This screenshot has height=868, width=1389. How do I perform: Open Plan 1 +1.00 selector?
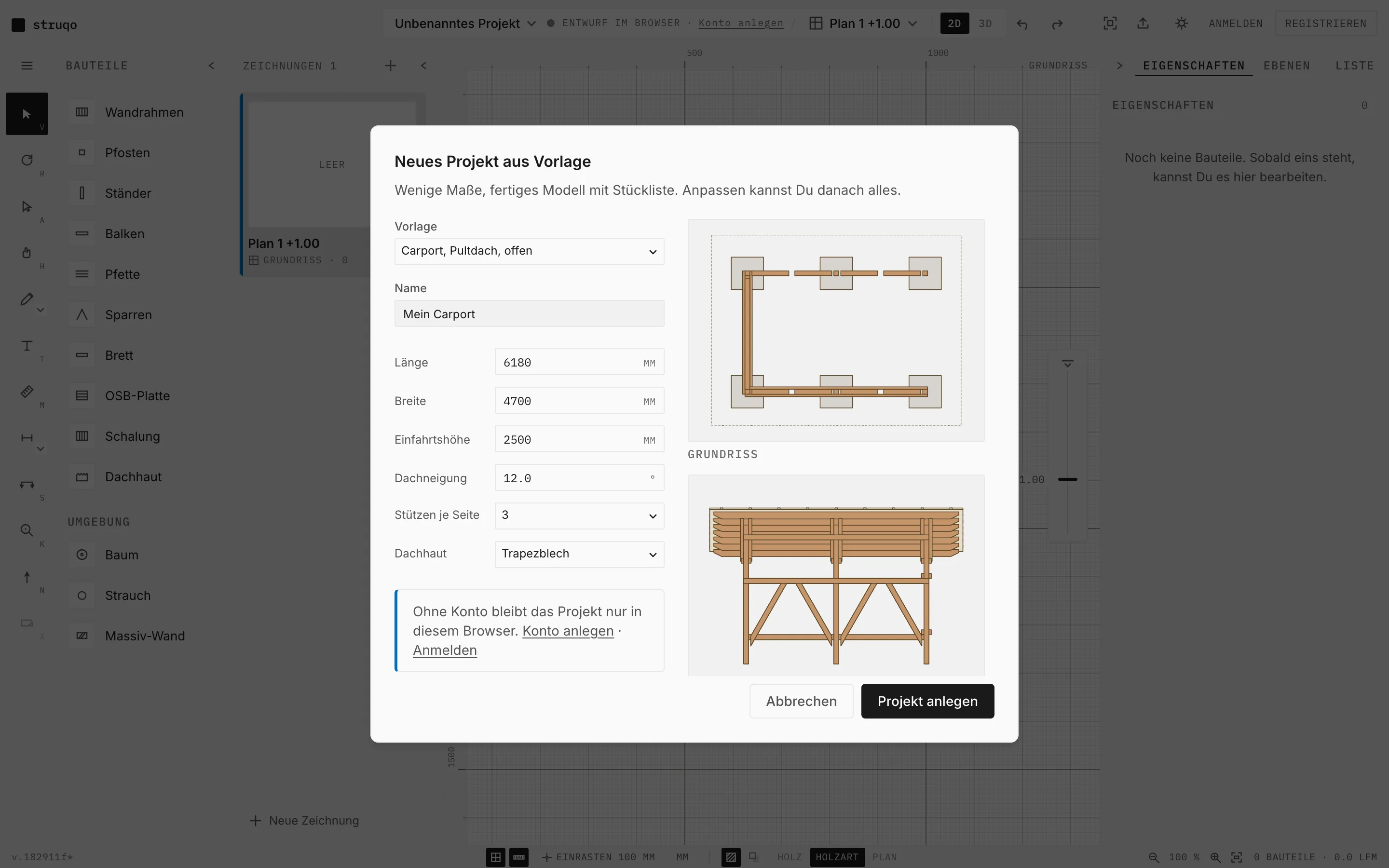(863, 24)
